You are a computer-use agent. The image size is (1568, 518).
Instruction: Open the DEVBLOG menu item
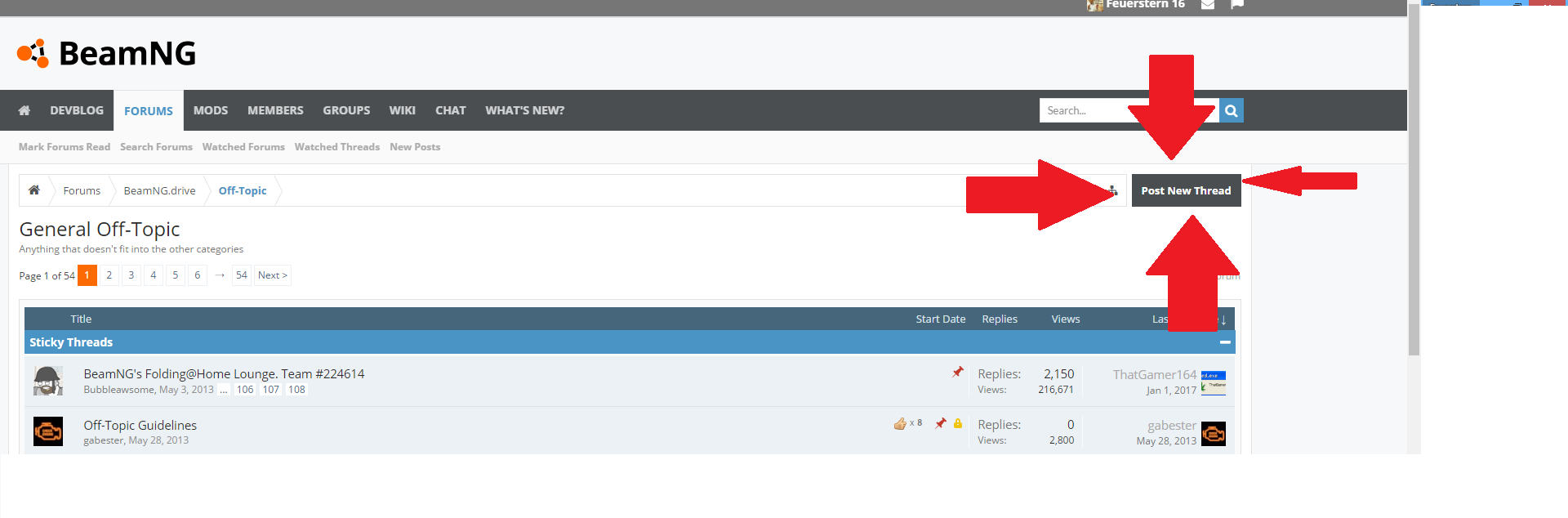pos(77,110)
